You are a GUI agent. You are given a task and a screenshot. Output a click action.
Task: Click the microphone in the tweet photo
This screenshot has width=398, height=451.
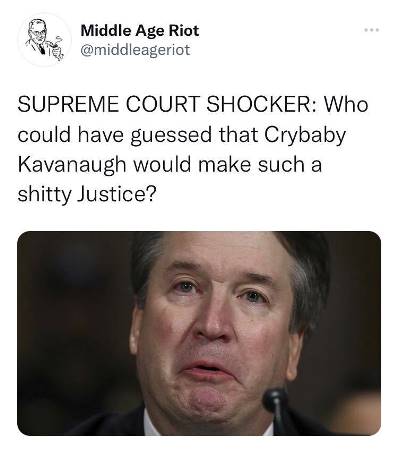(x=276, y=412)
